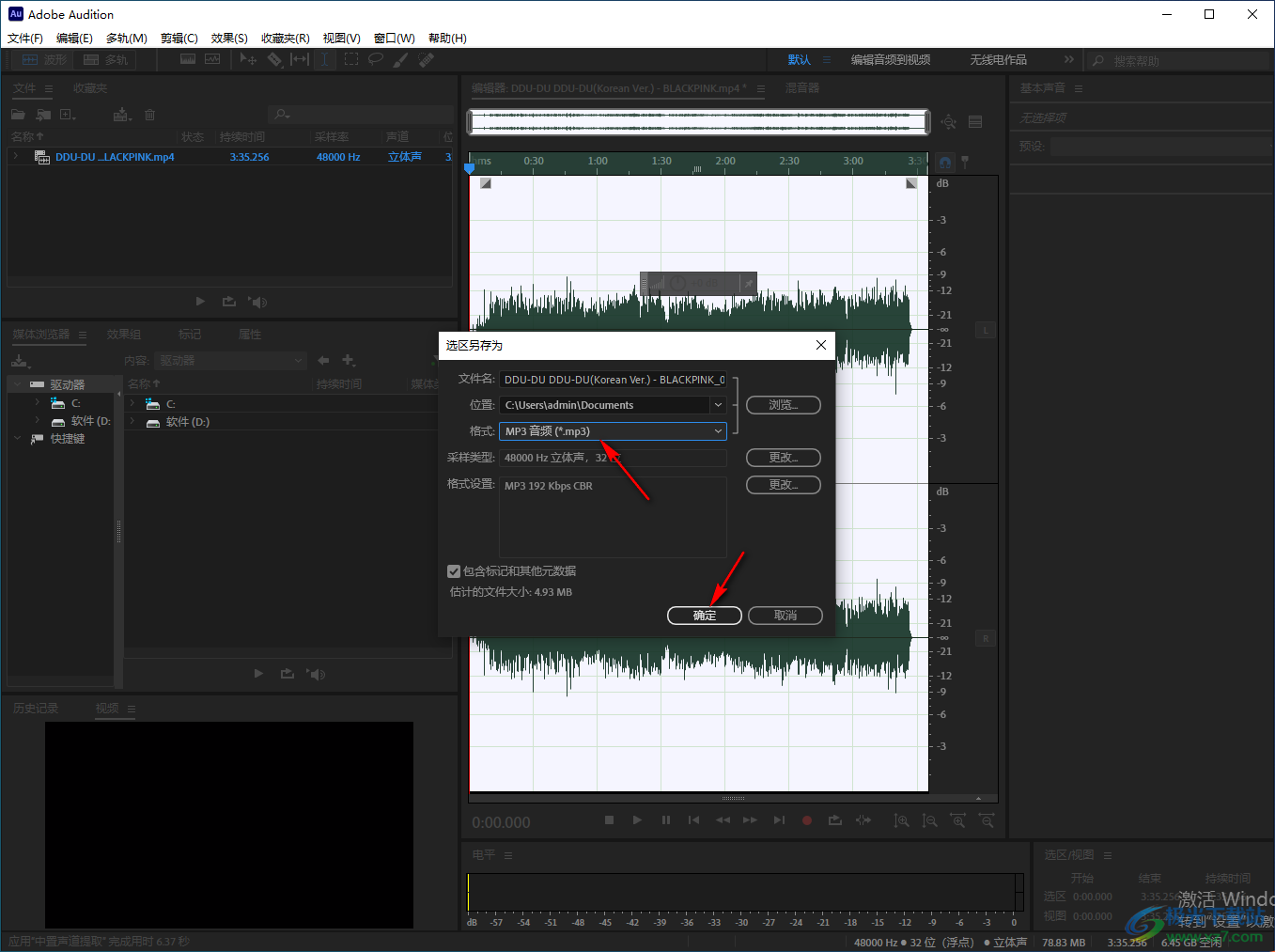This screenshot has height=952, width=1275.
Task: Open the location dropdown in save dialog
Action: click(x=718, y=405)
